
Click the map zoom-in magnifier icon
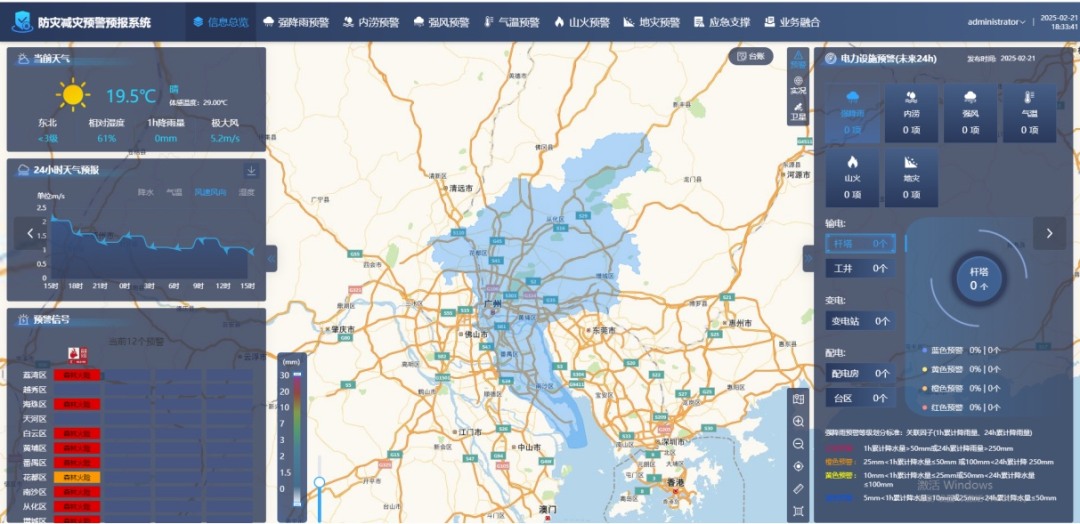[x=797, y=421]
